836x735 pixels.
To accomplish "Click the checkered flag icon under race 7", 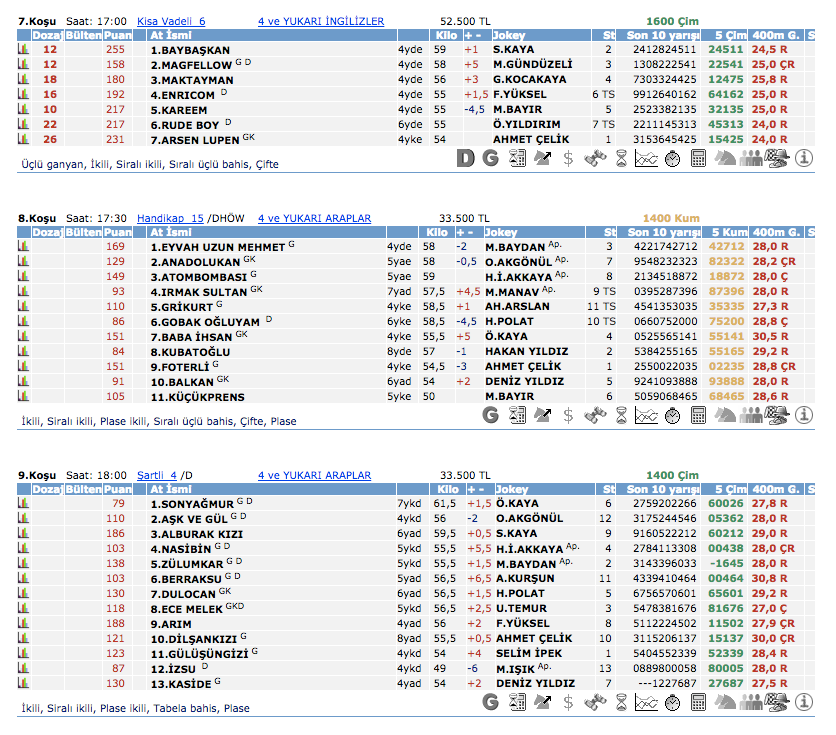I will 777,158.
